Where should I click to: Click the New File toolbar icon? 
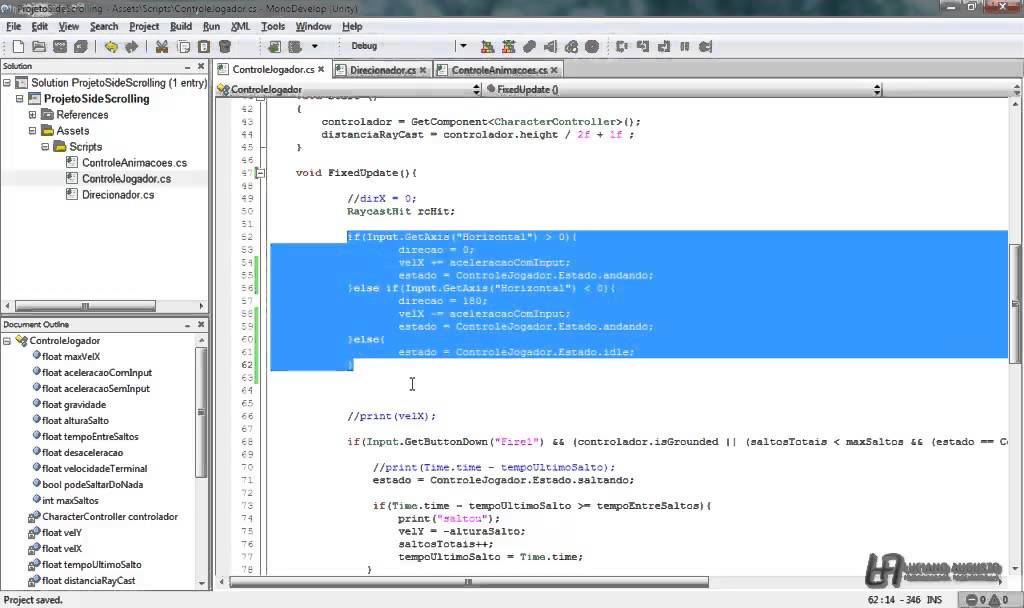point(18,46)
